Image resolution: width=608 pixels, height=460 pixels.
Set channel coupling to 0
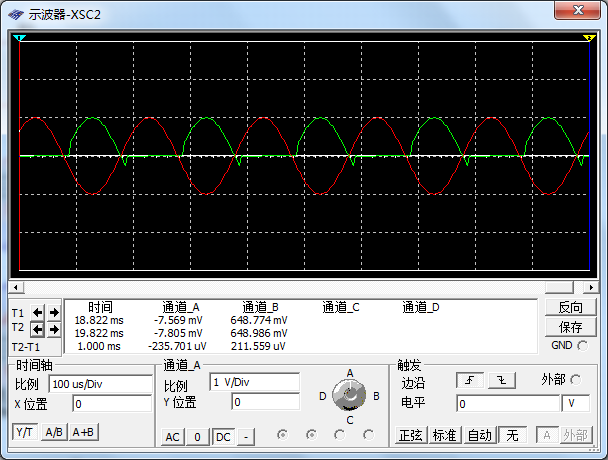pos(197,437)
